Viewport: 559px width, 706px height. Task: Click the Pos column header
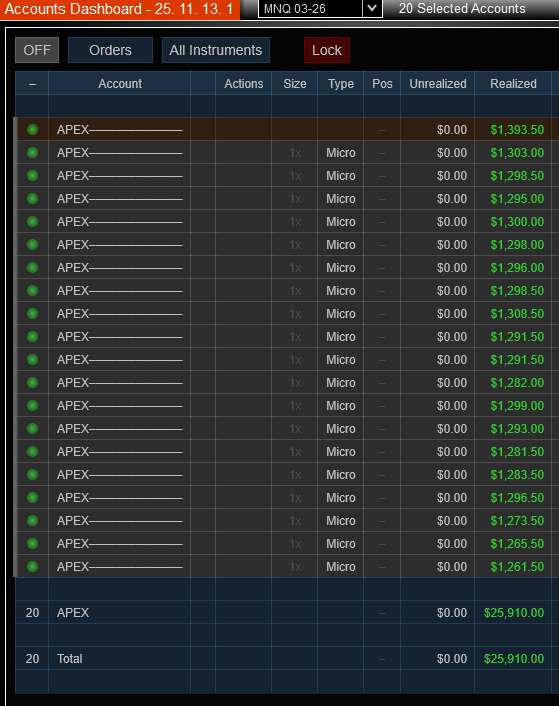(x=382, y=84)
